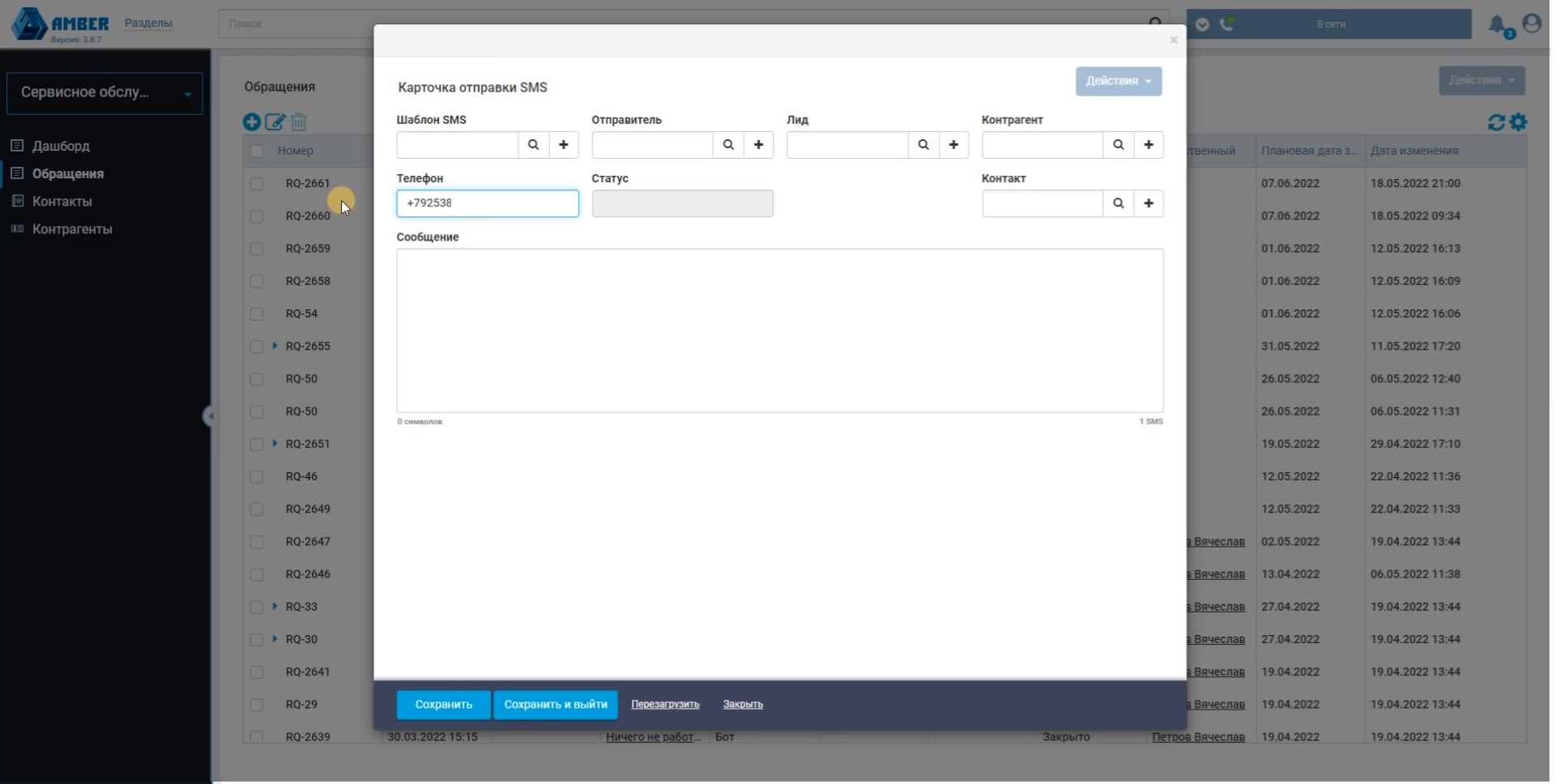
Task: Click the plus icon next to Шаблон SMS
Action: click(564, 145)
